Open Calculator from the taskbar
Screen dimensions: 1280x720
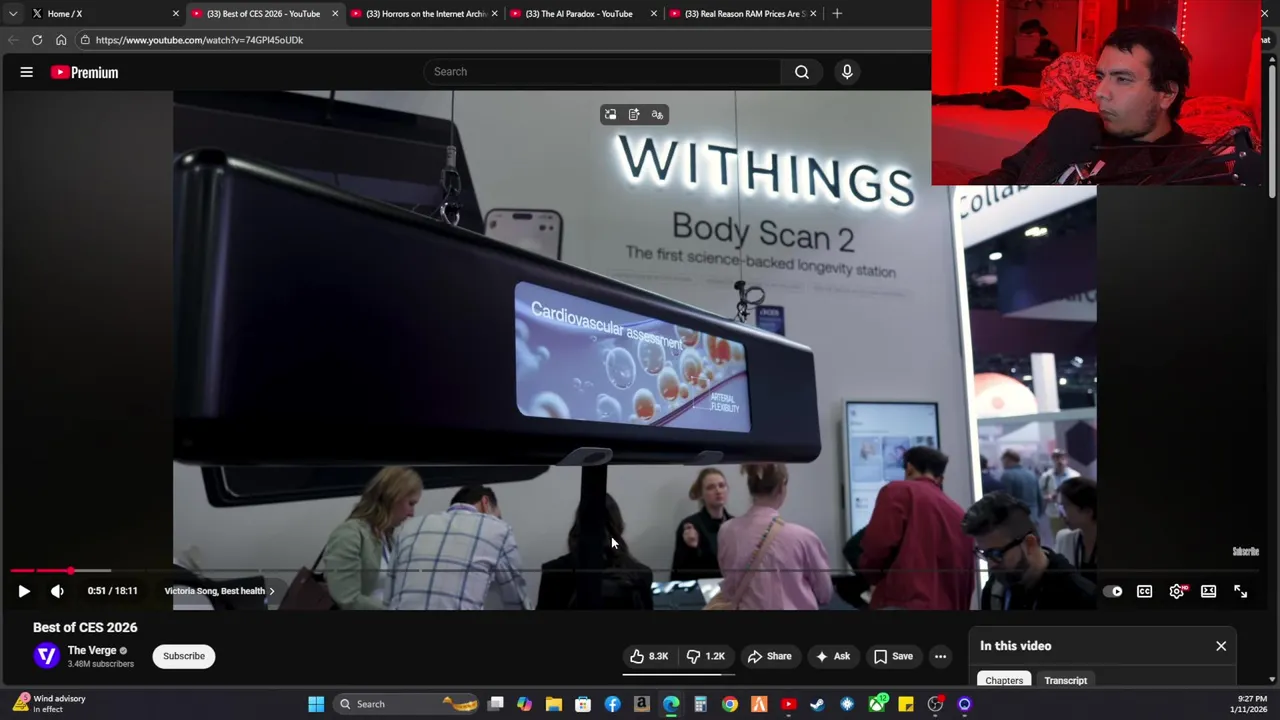pos(700,704)
